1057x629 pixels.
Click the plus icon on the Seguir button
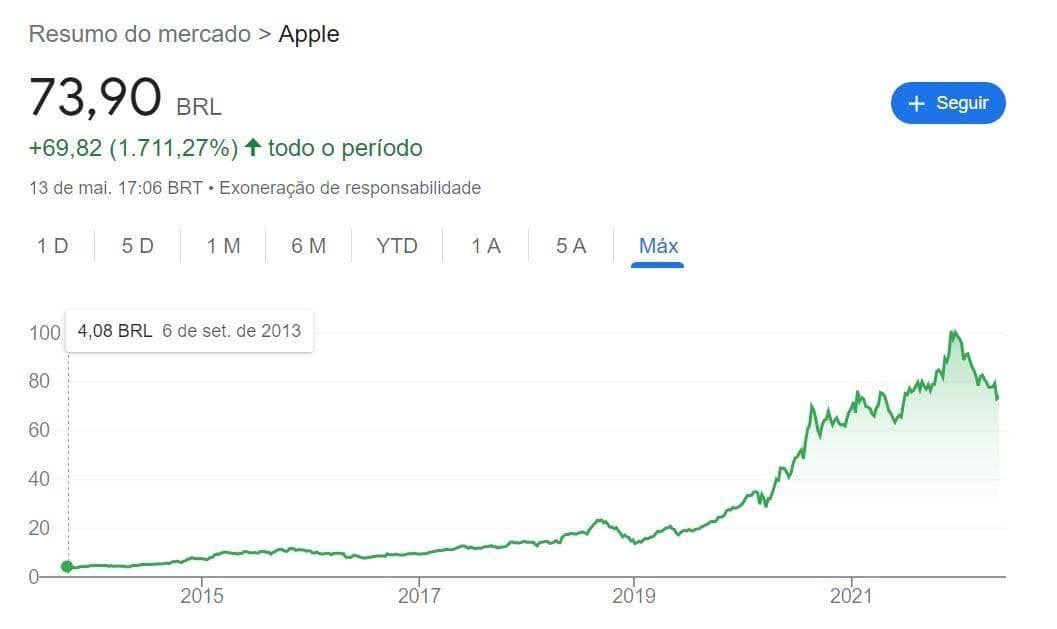(918, 103)
